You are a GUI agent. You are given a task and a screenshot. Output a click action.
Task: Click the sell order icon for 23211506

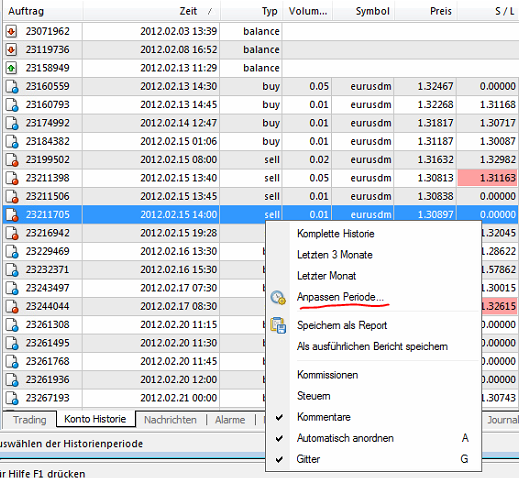pyautogui.click(x=12, y=197)
